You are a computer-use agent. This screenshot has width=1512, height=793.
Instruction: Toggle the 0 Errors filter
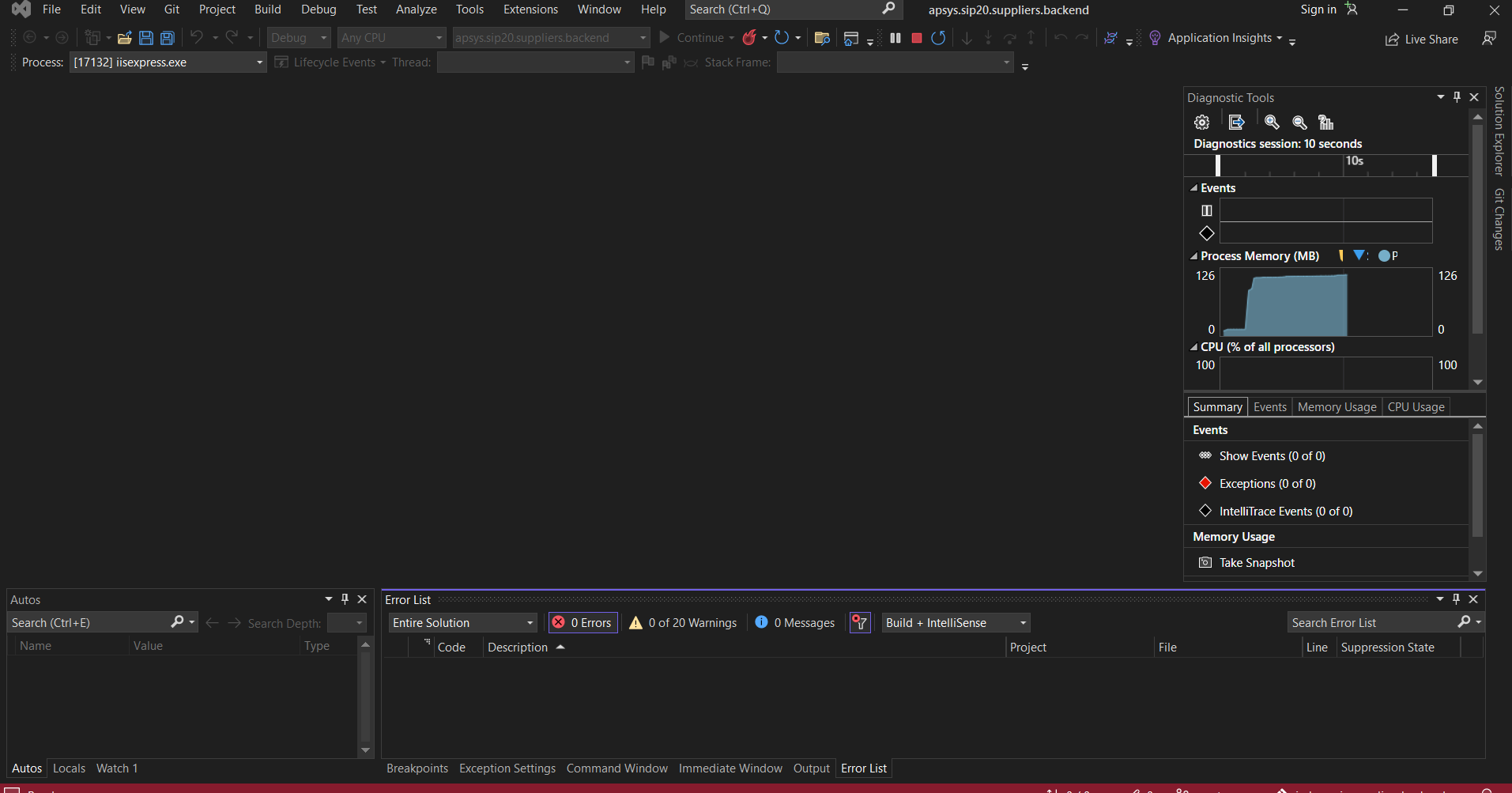pyautogui.click(x=583, y=623)
